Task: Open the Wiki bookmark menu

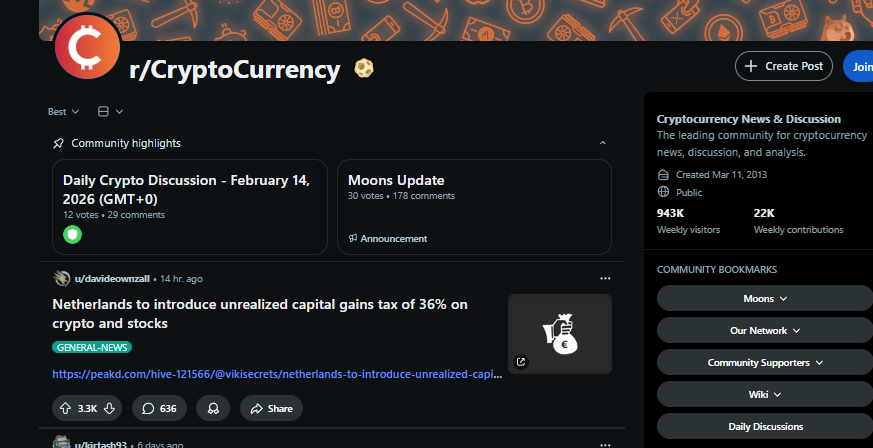Action: pos(765,394)
